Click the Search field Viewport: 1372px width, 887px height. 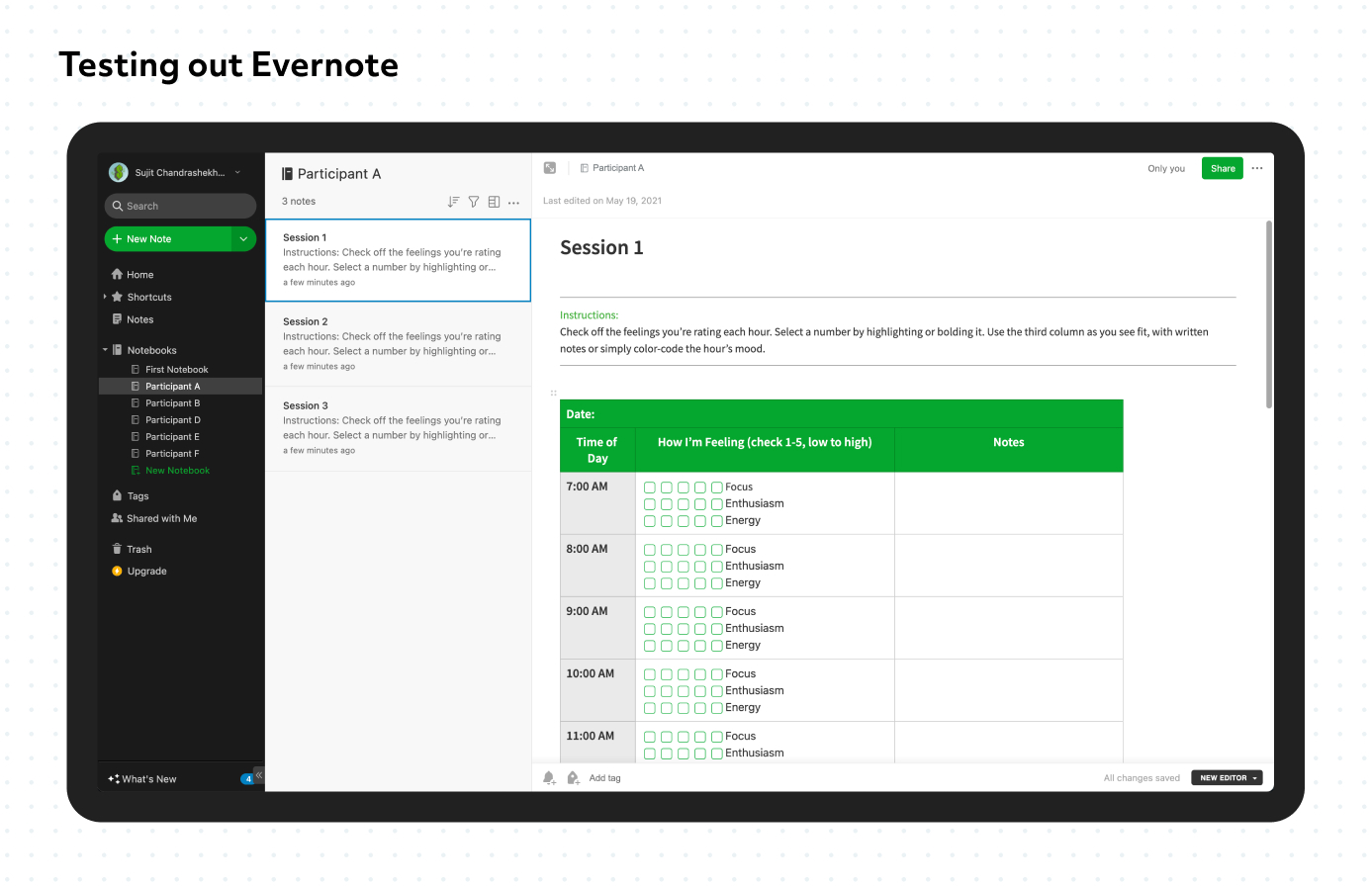[180, 206]
